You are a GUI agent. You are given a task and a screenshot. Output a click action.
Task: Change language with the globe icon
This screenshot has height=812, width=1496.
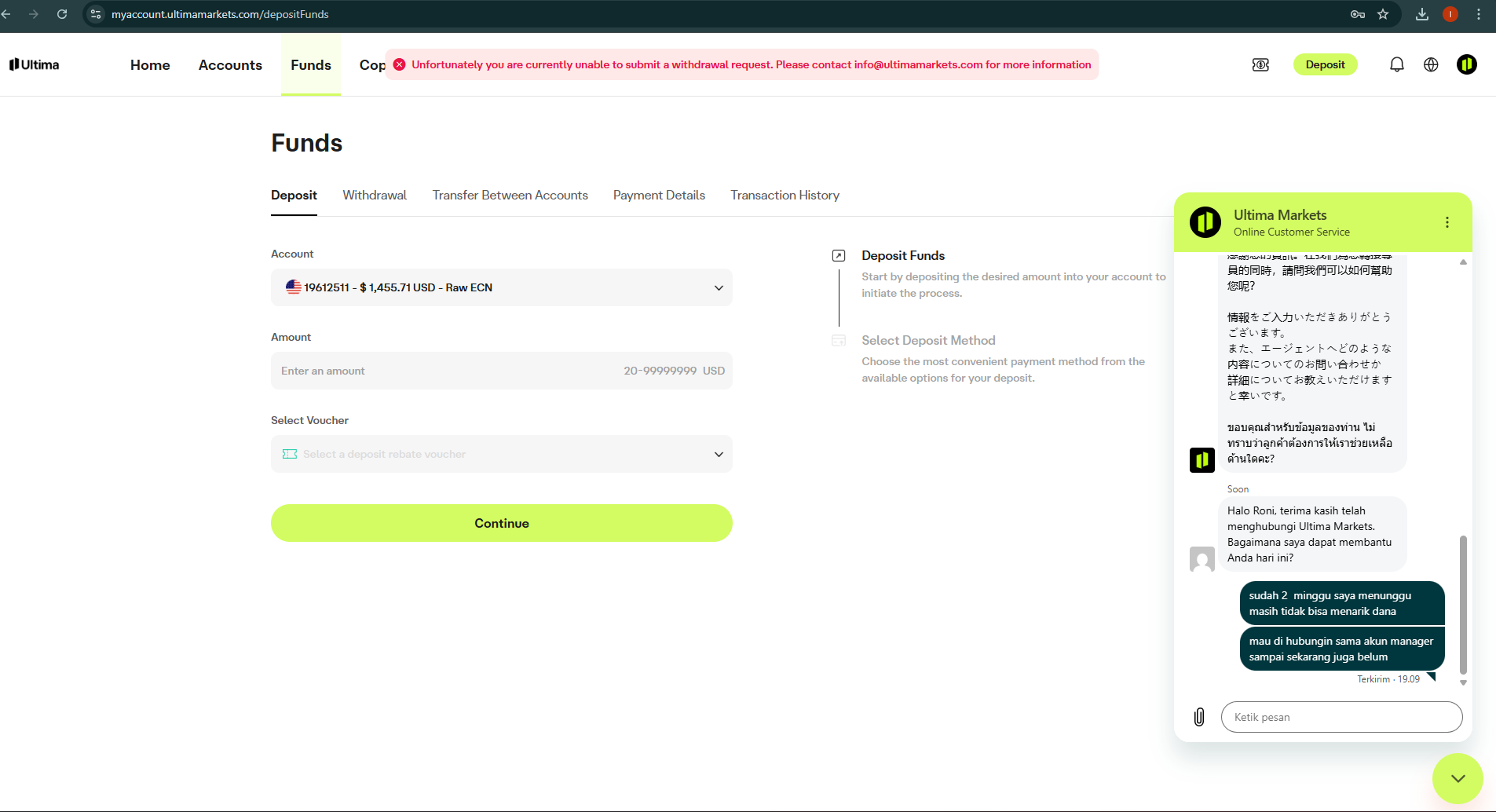pyautogui.click(x=1431, y=64)
